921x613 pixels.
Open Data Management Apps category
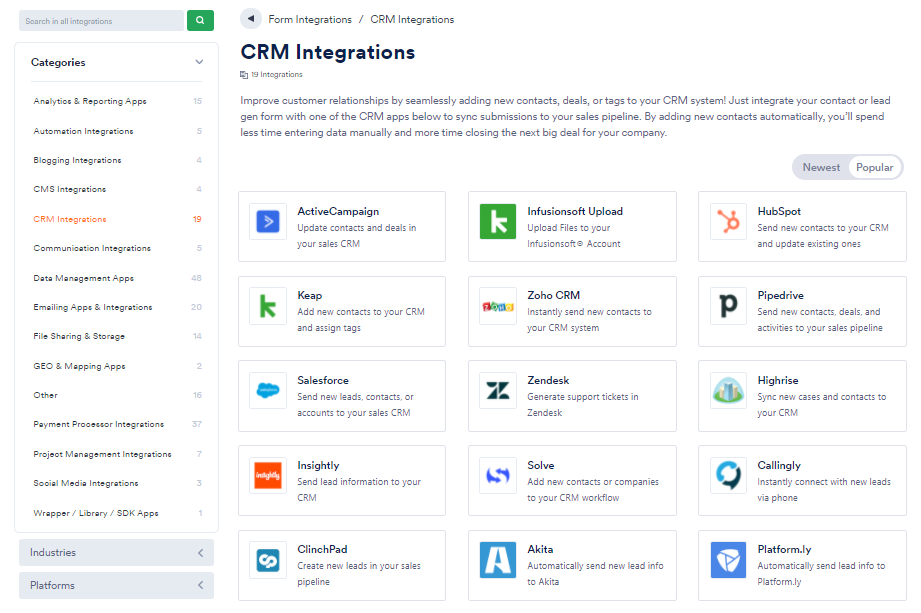tap(116, 278)
